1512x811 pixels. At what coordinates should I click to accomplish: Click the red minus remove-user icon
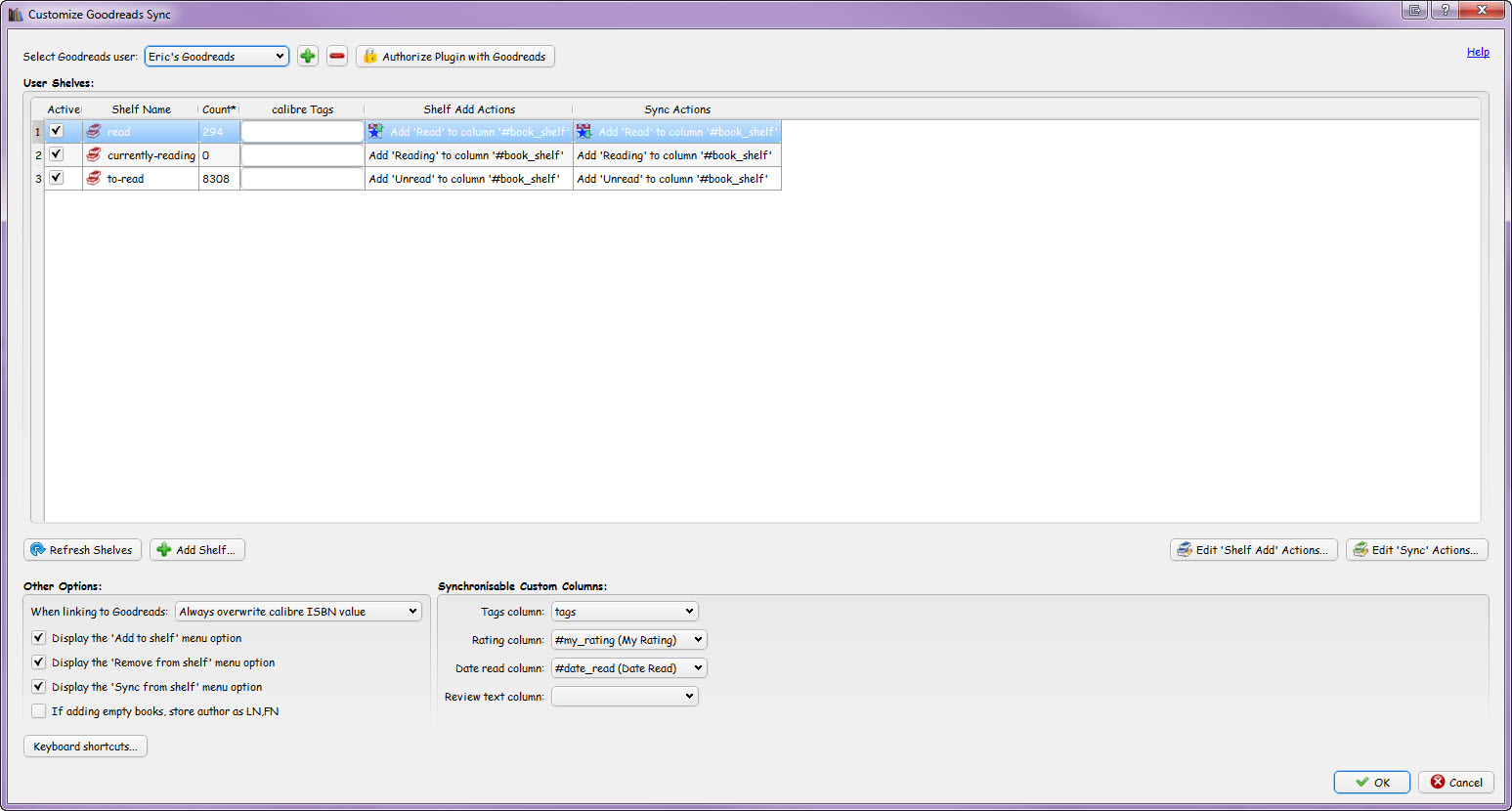tap(337, 56)
